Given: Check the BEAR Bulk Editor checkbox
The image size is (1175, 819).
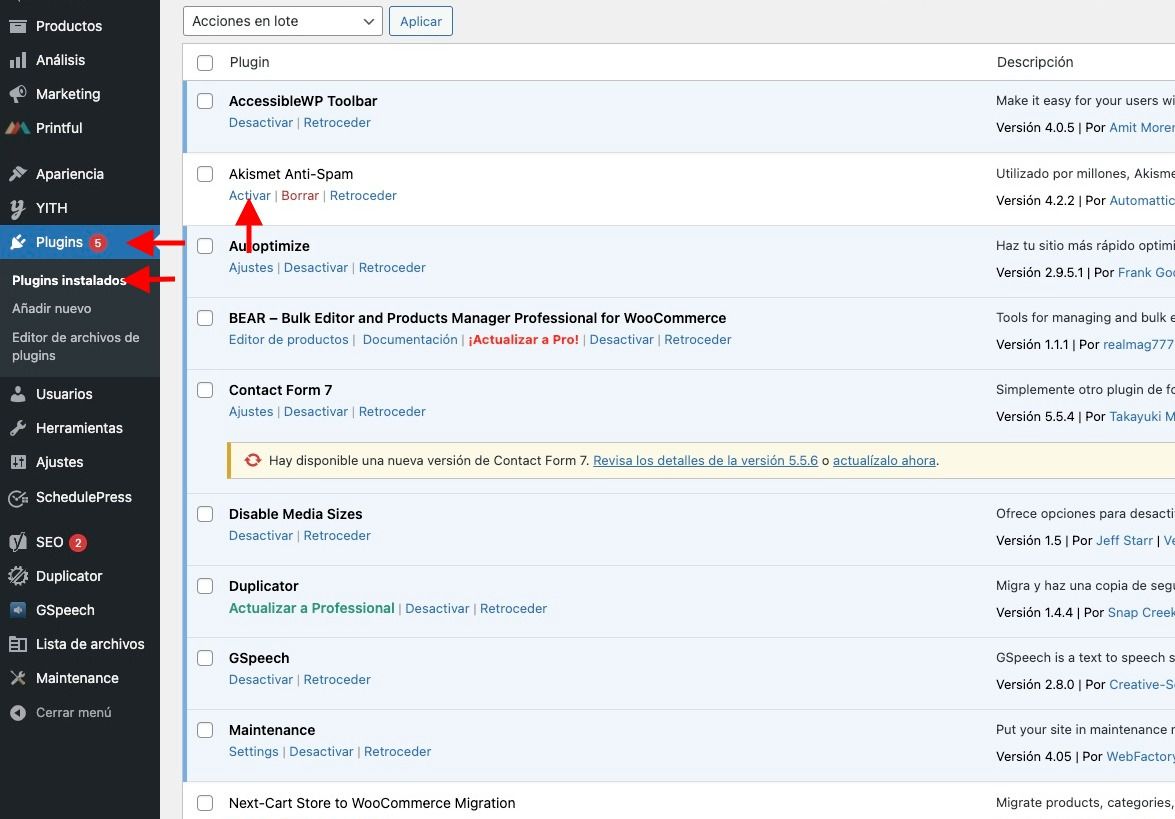Looking at the screenshot, I should click(205, 318).
